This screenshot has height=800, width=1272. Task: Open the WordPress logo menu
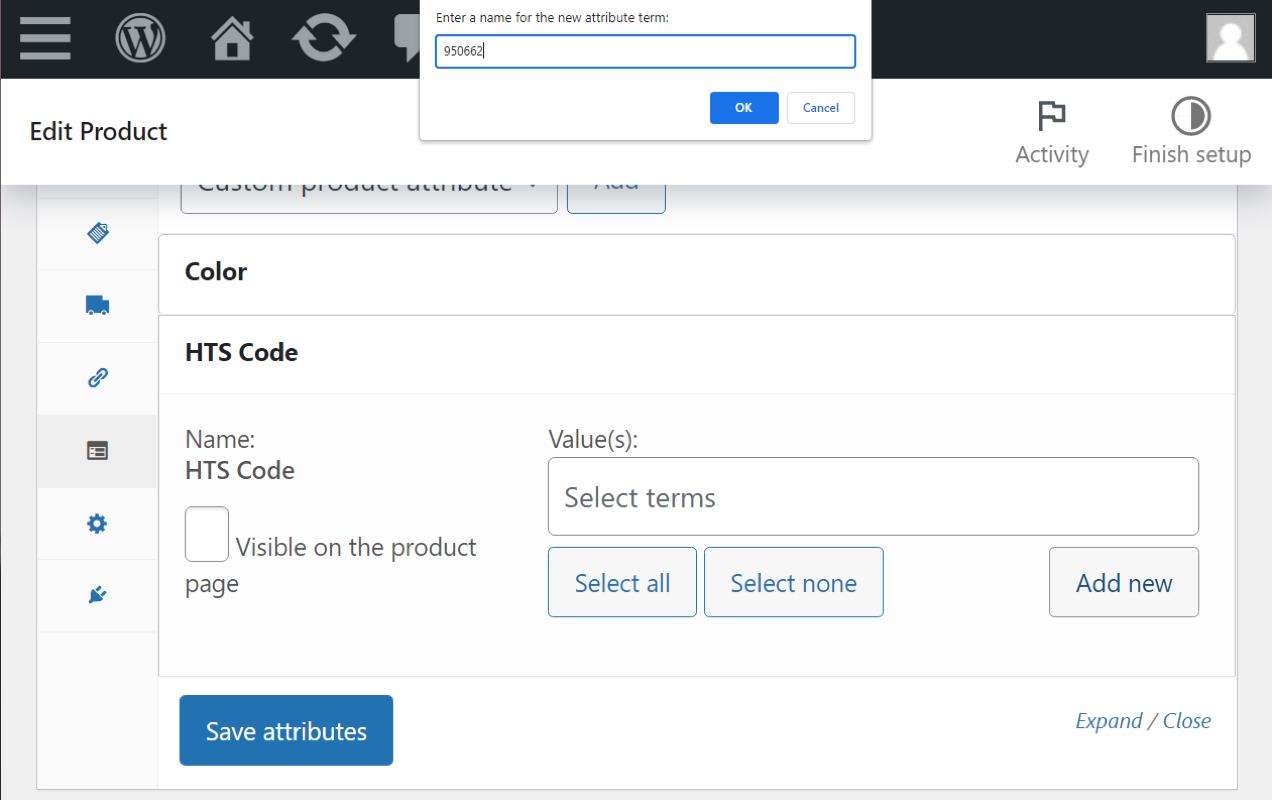pyautogui.click(x=140, y=39)
